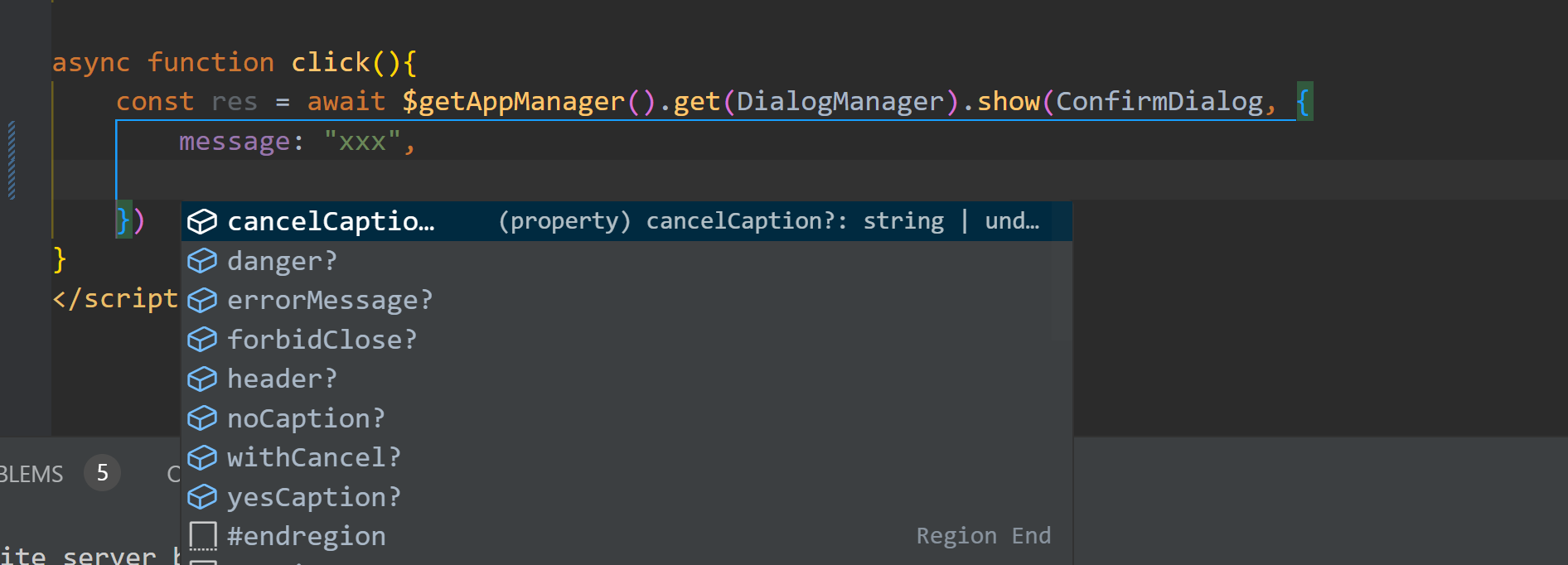The height and width of the screenshot is (565, 1568).
Task: Pick the errorMessage? completion item
Action: (x=627, y=300)
